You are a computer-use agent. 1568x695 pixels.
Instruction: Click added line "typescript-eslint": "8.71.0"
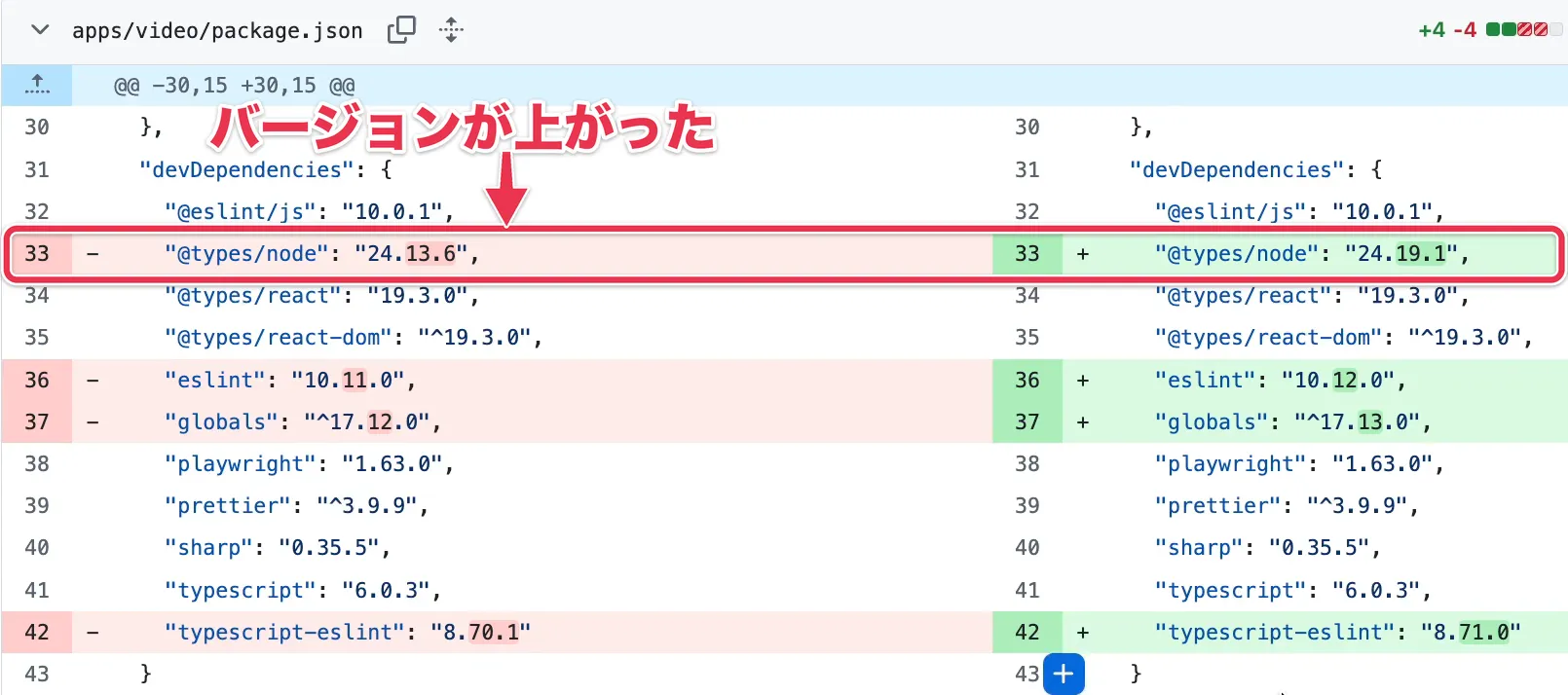click(x=1338, y=633)
